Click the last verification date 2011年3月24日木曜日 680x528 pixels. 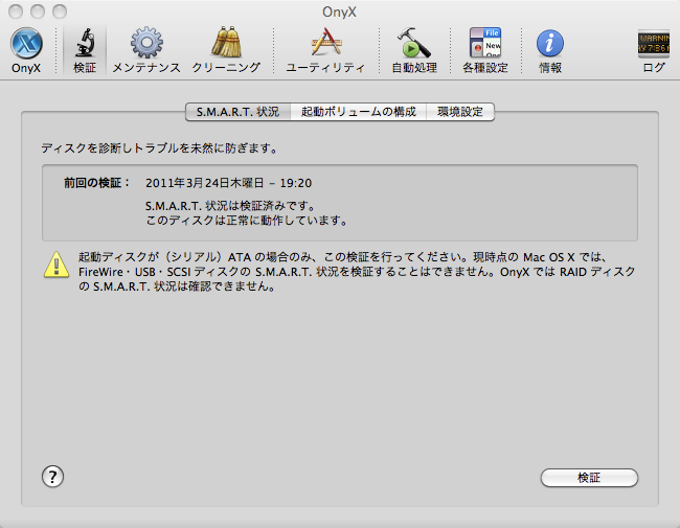[205, 183]
